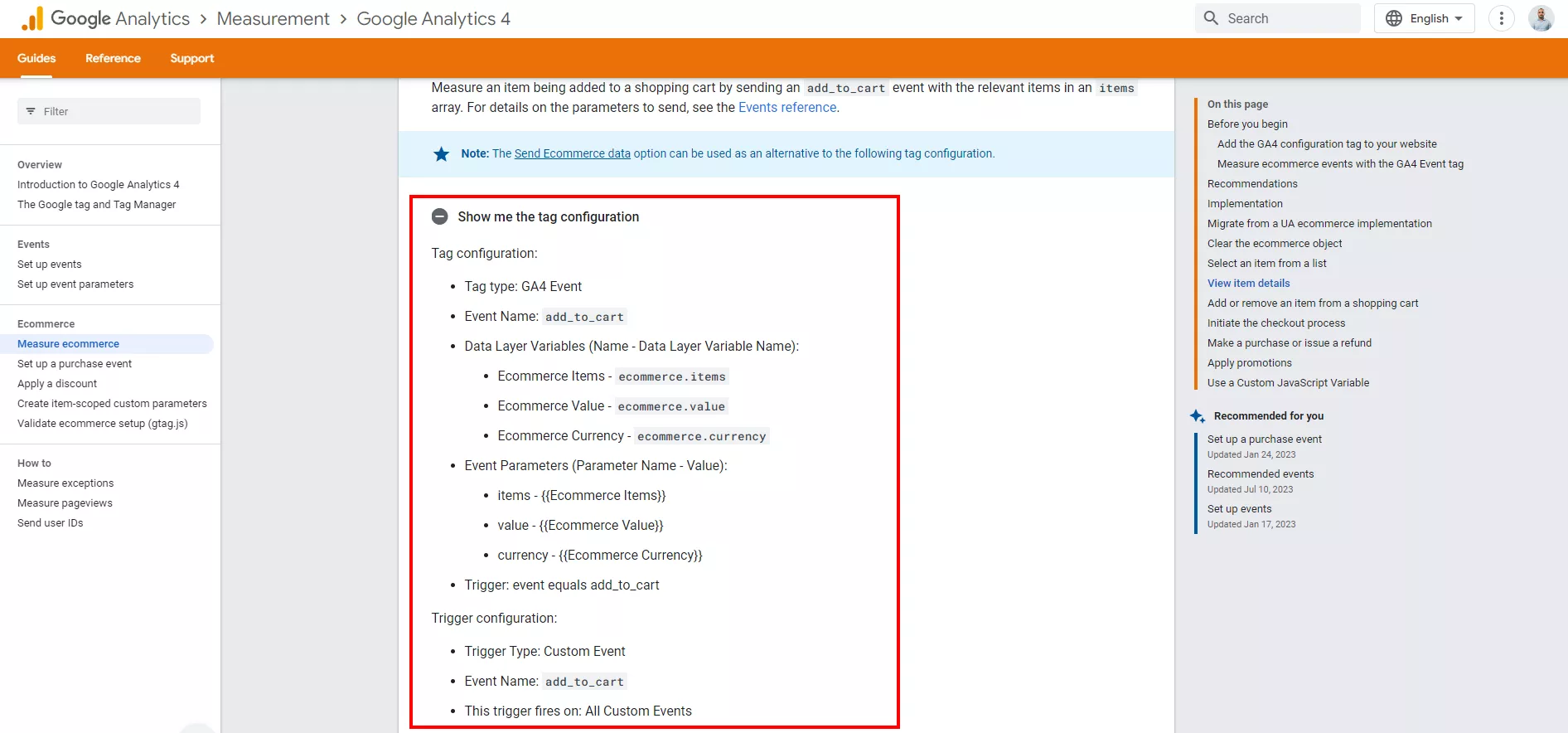Click the Google Analytics 4 breadcrumb
The height and width of the screenshot is (733, 1568).
pos(433,19)
